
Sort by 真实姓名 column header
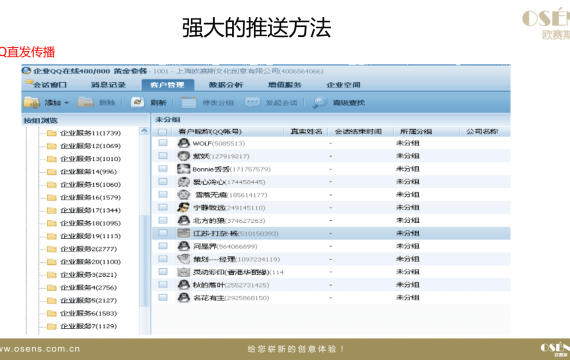click(306, 131)
